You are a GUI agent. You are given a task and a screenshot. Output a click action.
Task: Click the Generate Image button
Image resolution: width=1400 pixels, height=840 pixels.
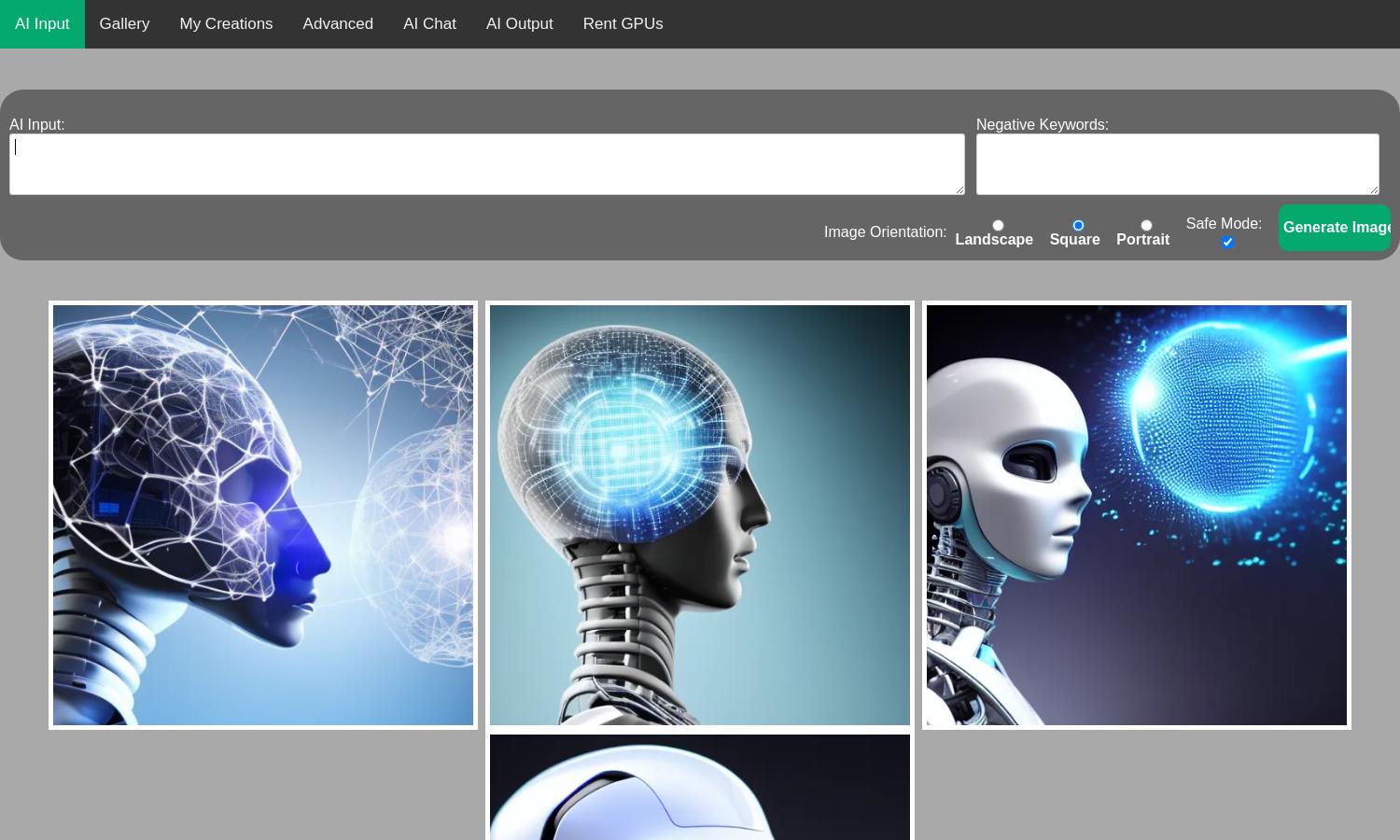tap(1335, 228)
